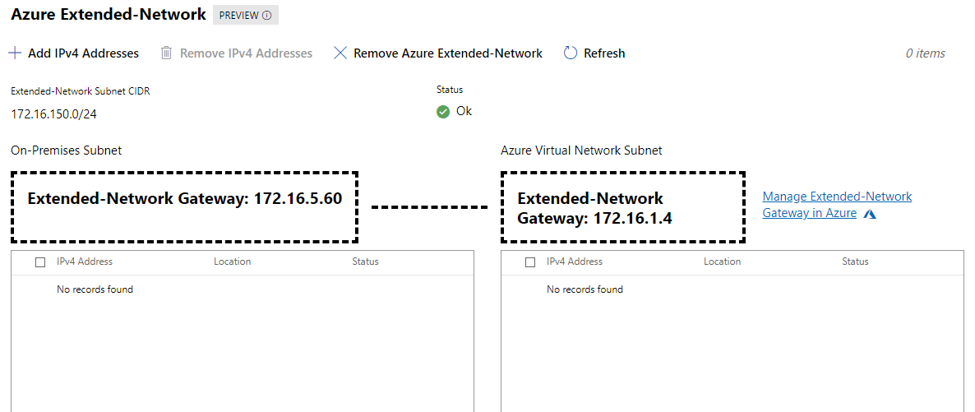Viewport: 975px width, 412px height.
Task: Click the On-Premises Subnet heading
Action: tap(67, 150)
